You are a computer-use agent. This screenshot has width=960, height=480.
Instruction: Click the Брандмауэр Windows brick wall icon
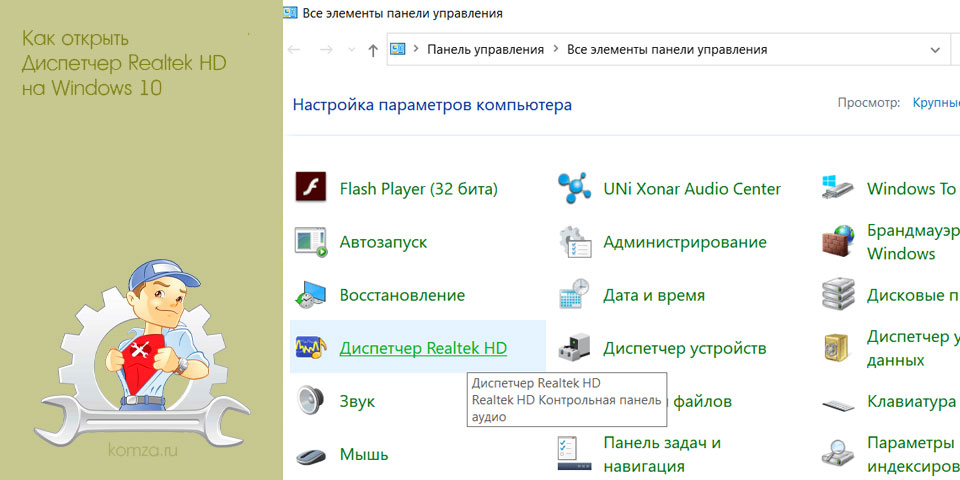[x=838, y=241]
